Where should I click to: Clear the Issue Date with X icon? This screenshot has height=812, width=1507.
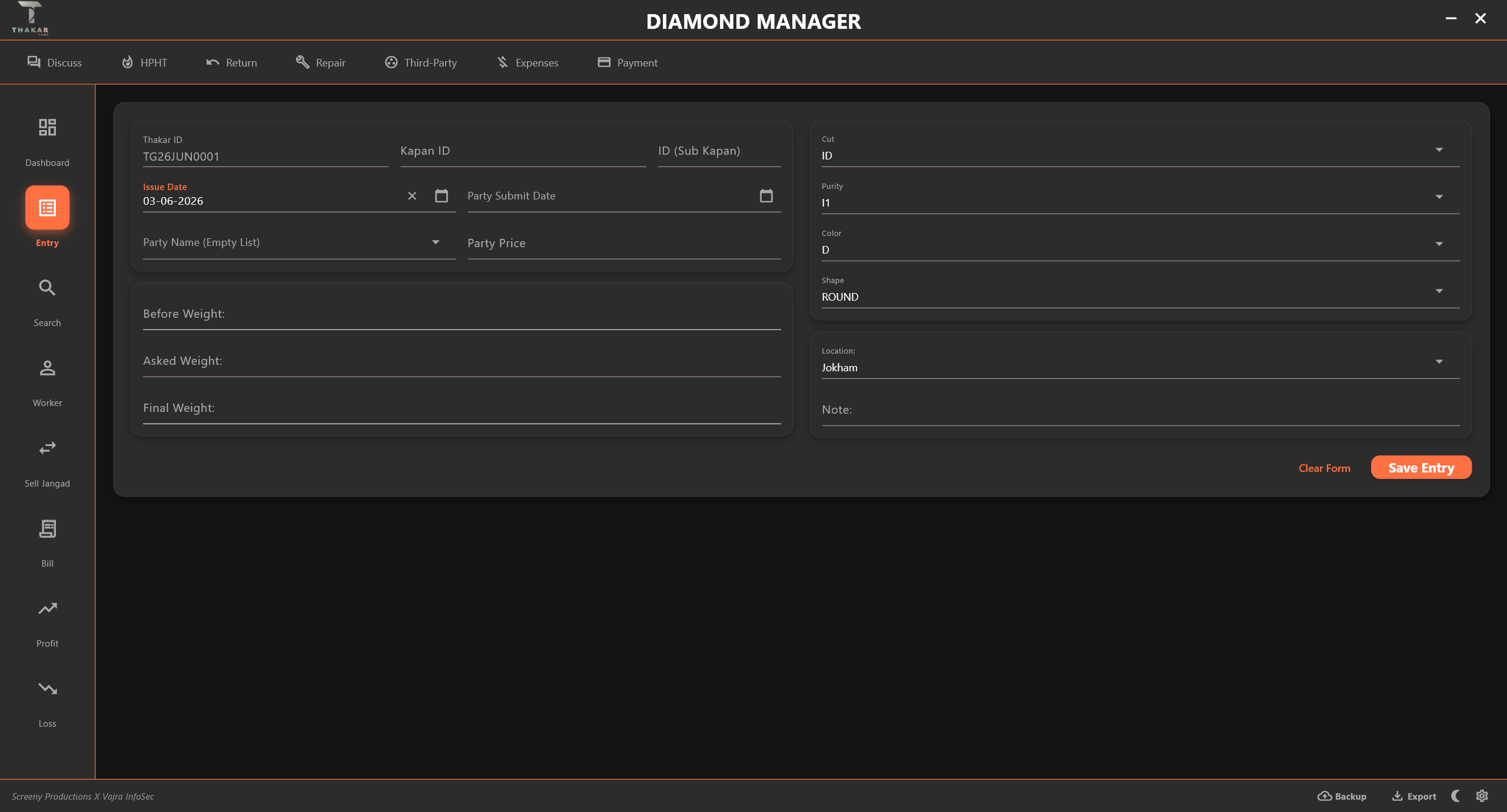[x=412, y=196]
